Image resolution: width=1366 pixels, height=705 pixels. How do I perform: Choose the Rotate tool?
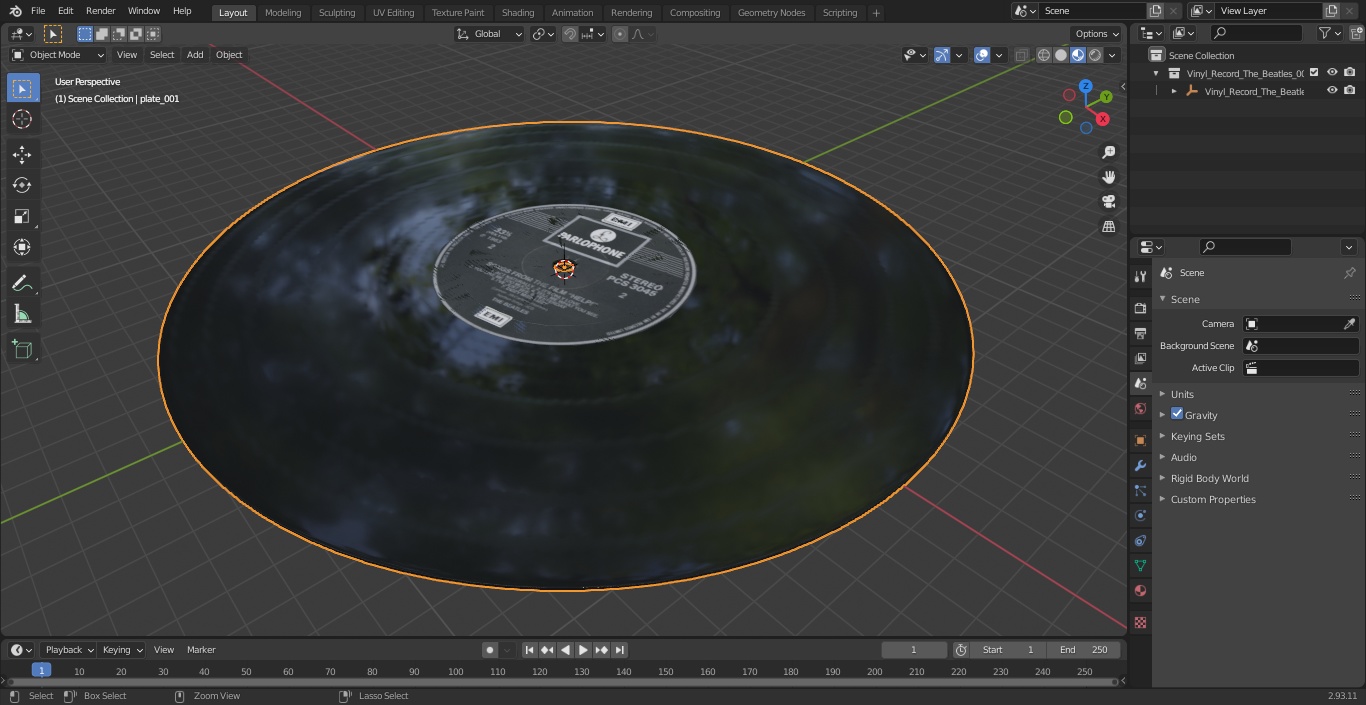coord(22,185)
